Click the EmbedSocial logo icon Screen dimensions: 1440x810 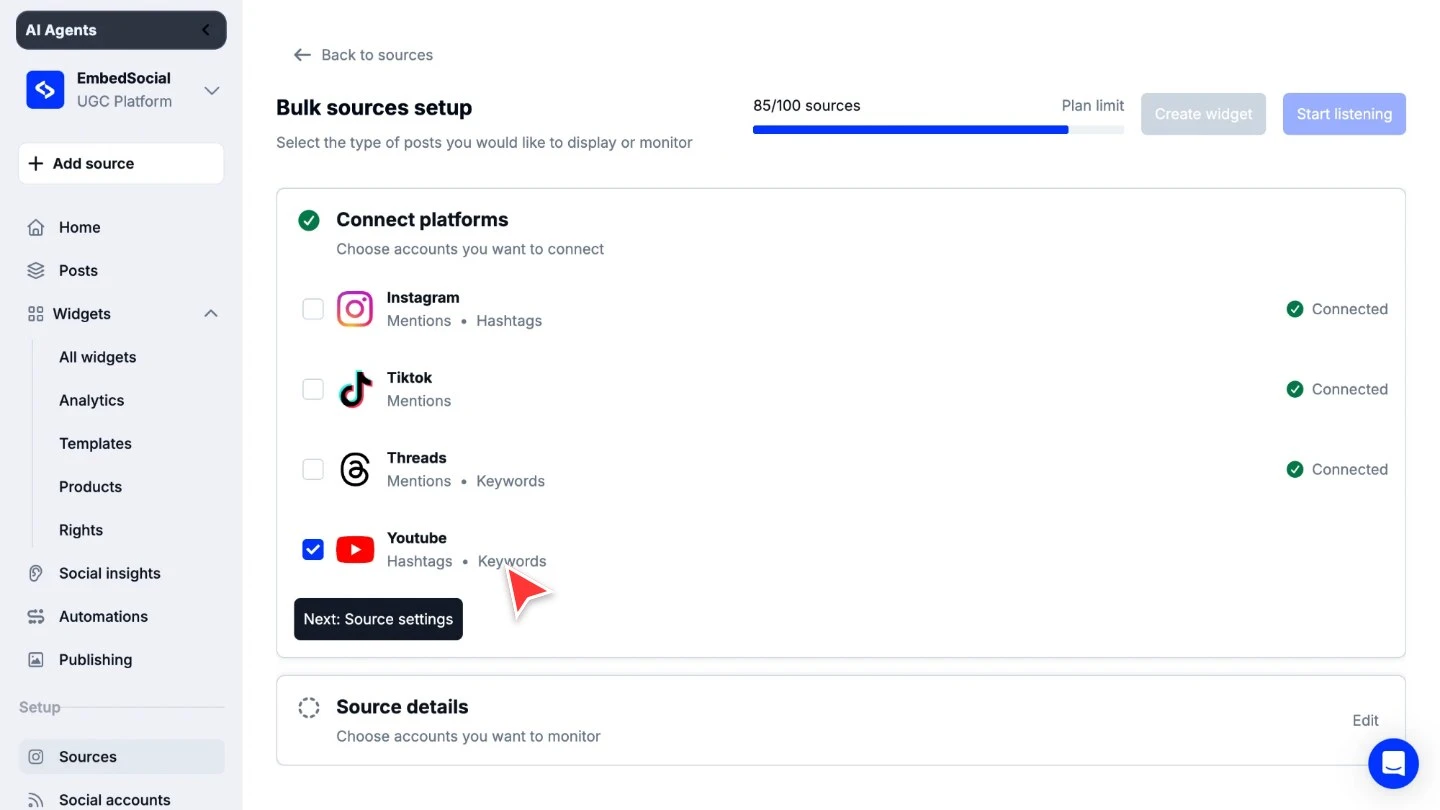coord(45,90)
